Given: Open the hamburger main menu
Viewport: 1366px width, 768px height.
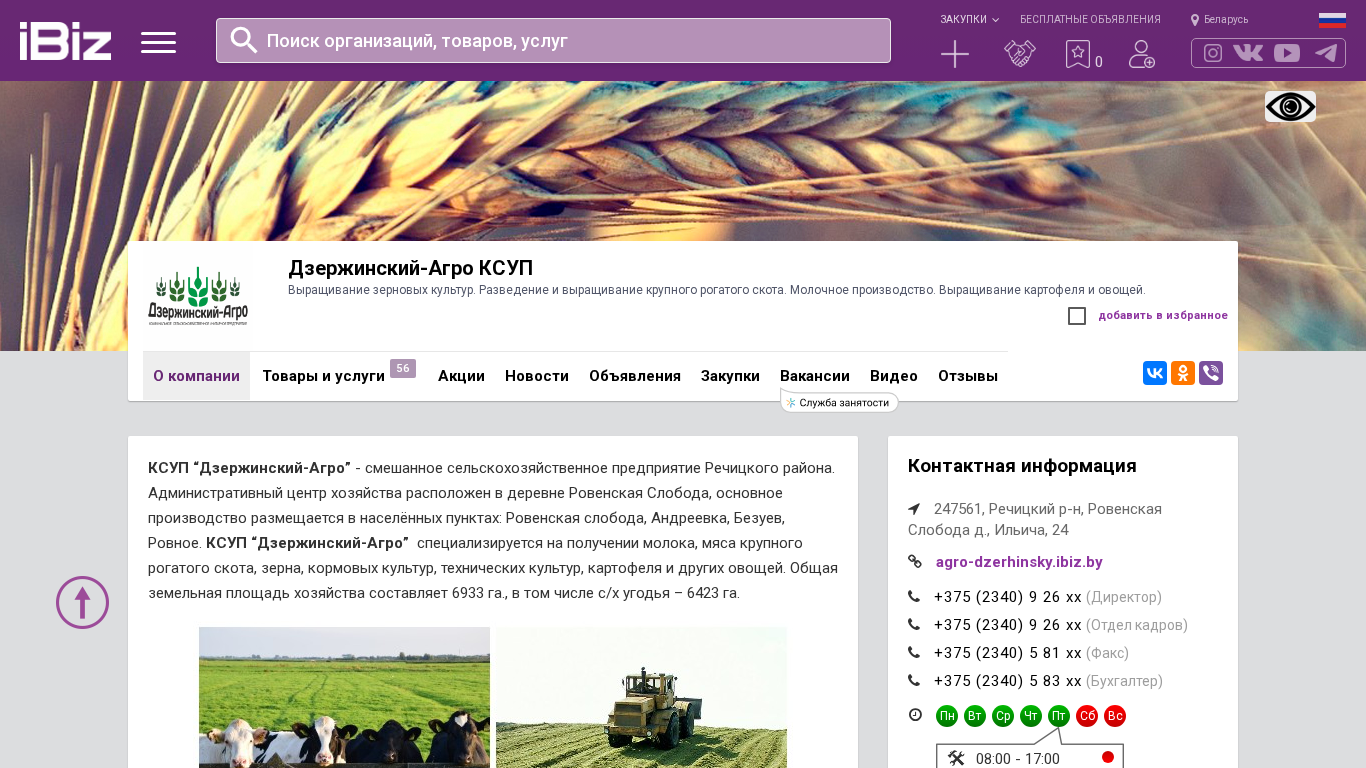Looking at the screenshot, I should coord(158,42).
